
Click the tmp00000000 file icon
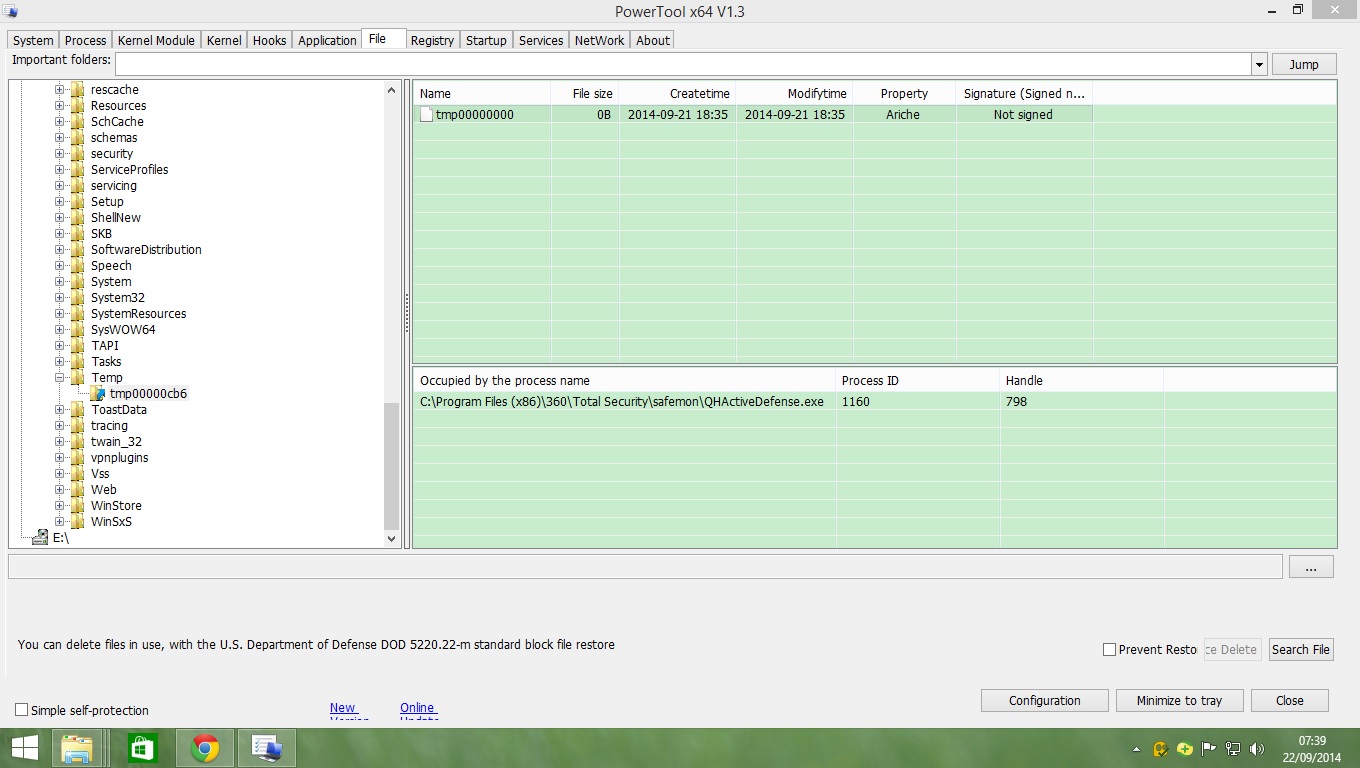pos(427,115)
